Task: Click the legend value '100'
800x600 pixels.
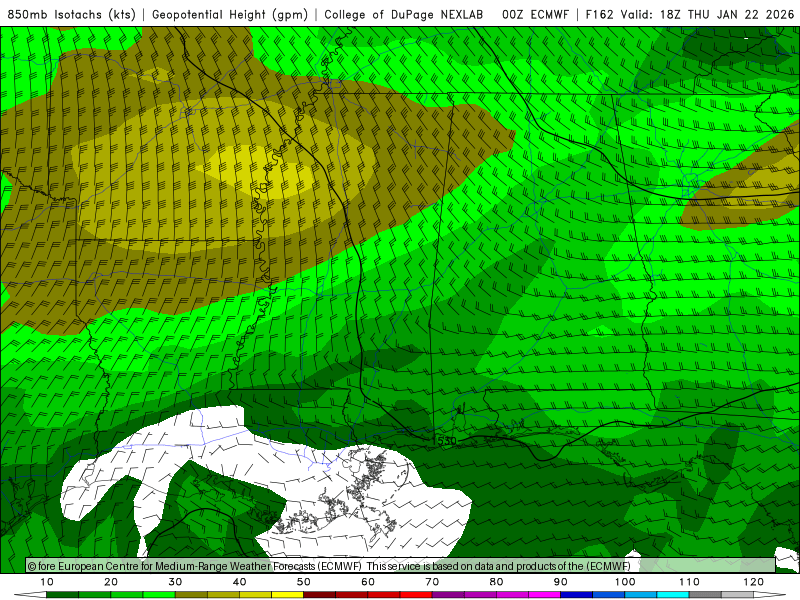Action: (x=624, y=582)
